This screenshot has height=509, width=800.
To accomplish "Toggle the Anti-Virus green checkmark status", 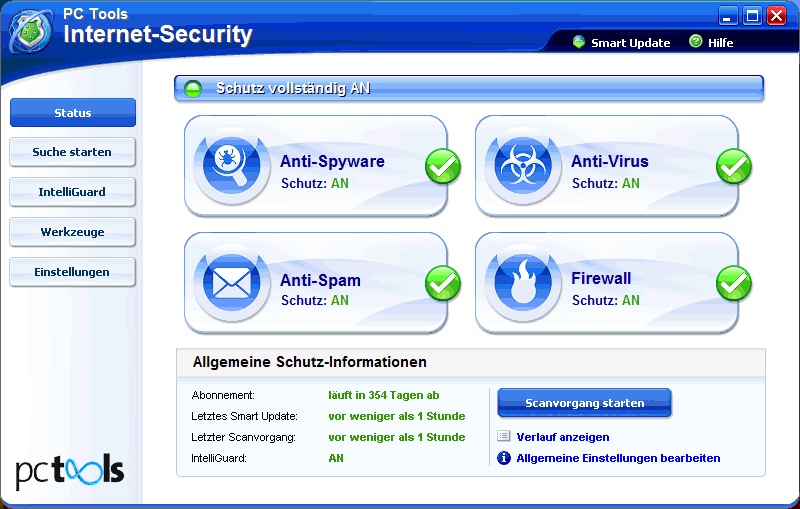I will pyautogui.click(x=734, y=166).
